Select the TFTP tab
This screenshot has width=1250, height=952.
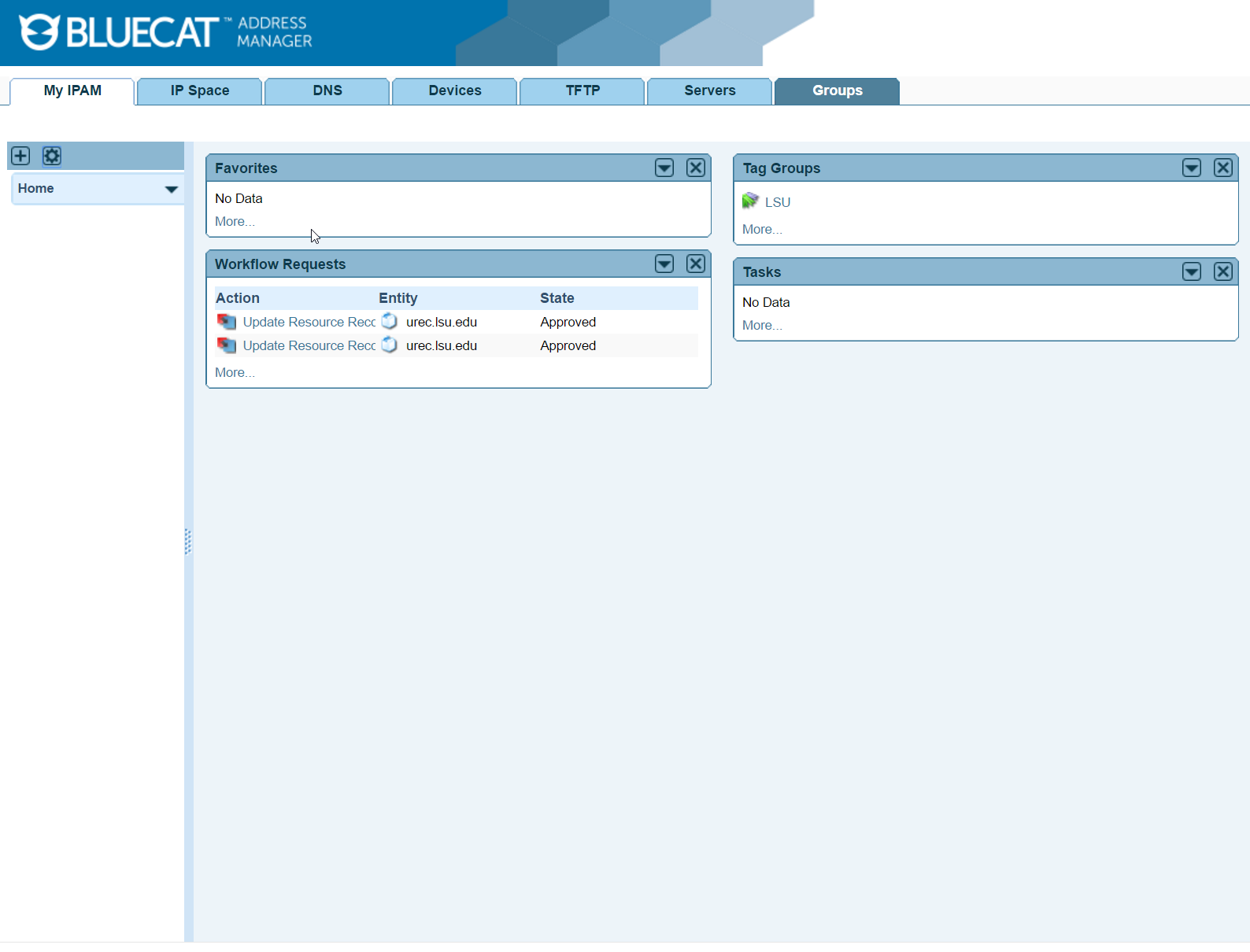[x=582, y=90]
